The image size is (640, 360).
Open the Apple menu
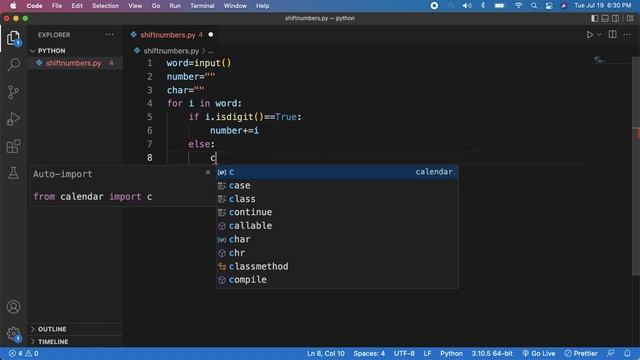pyautogui.click(x=13, y=6)
